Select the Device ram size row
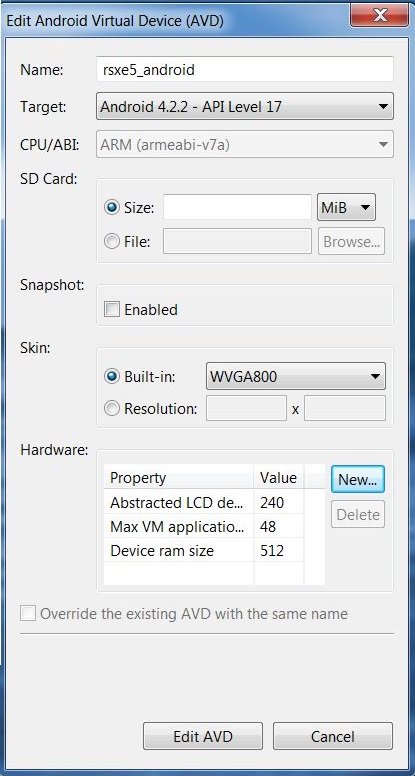The width and height of the screenshot is (415, 776). tap(204, 550)
